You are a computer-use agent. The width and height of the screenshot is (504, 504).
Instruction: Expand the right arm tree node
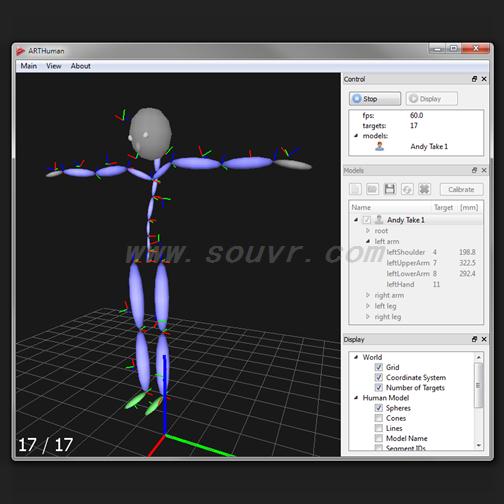click(x=368, y=295)
